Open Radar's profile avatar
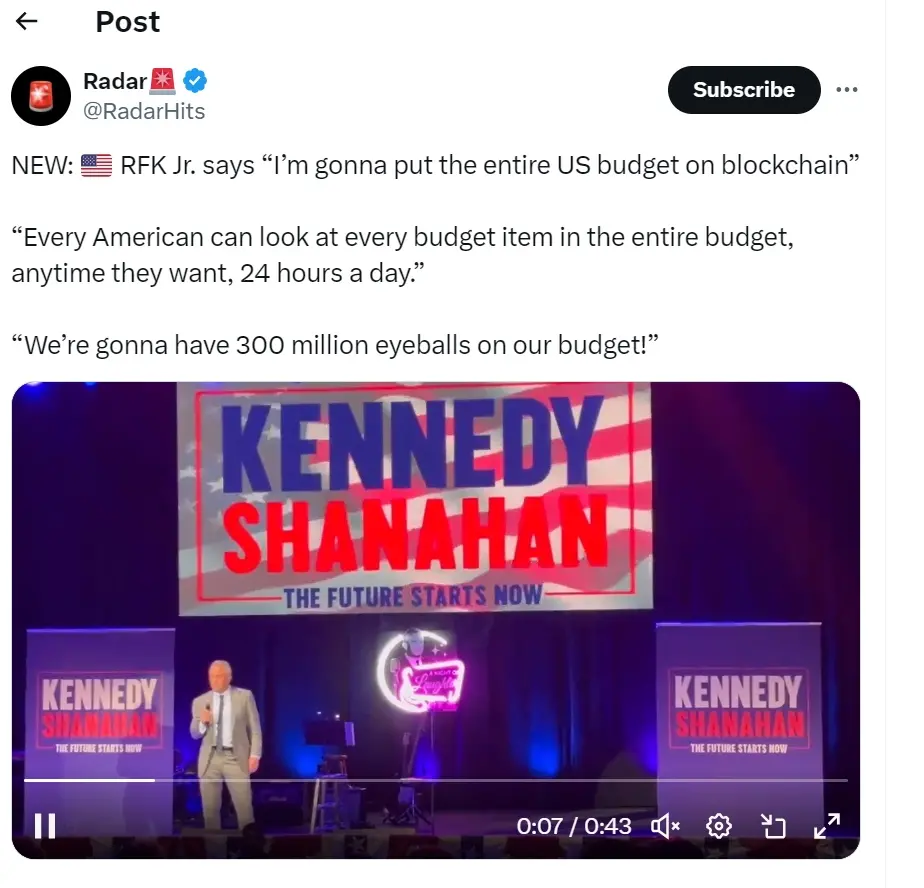The height and width of the screenshot is (888, 924). [x=41, y=97]
